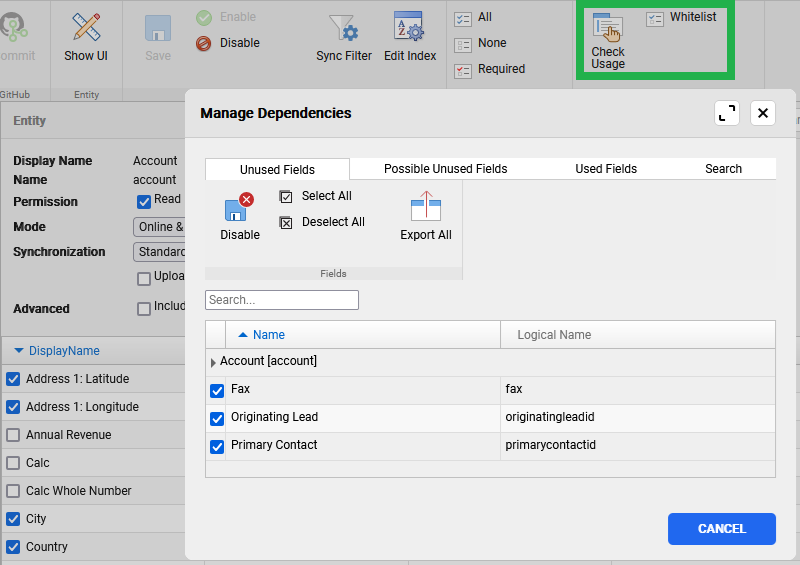The height and width of the screenshot is (565, 800).
Task: Sort by Name column header
Action: [x=268, y=335]
